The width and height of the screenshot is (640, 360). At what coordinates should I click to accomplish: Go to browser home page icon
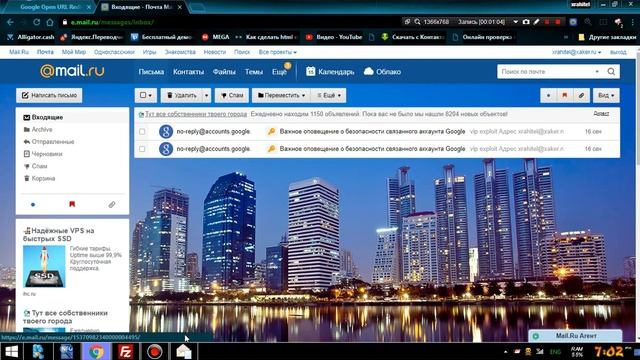click(50, 22)
